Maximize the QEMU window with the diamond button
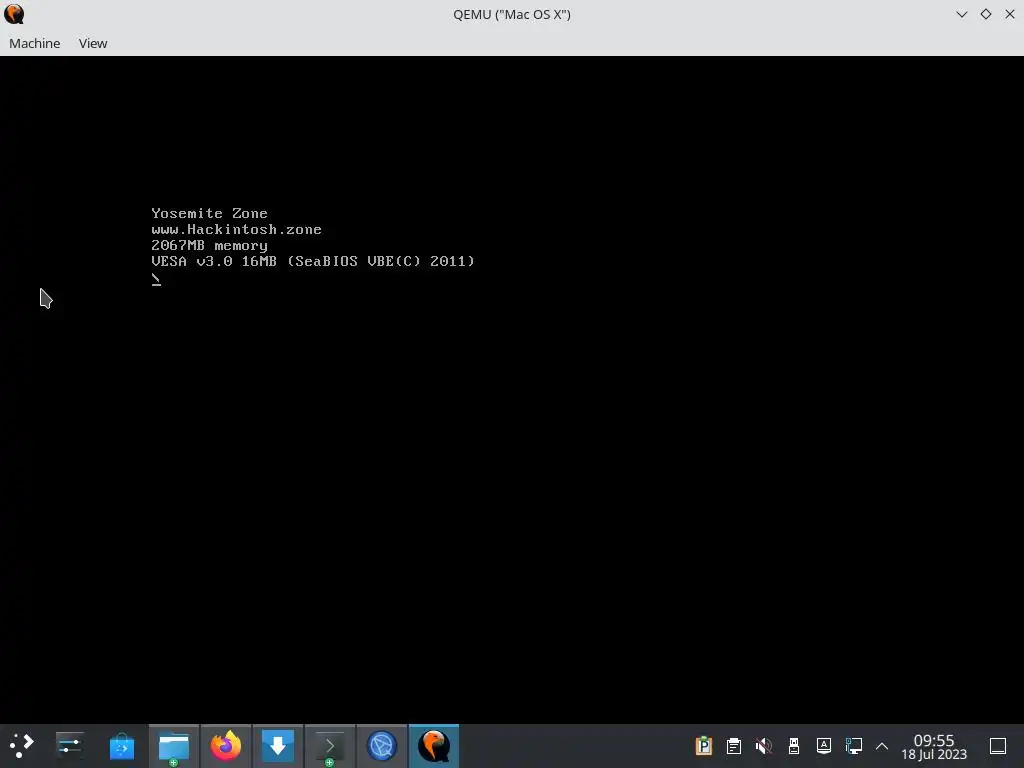Image resolution: width=1024 pixels, height=768 pixels. (985, 14)
